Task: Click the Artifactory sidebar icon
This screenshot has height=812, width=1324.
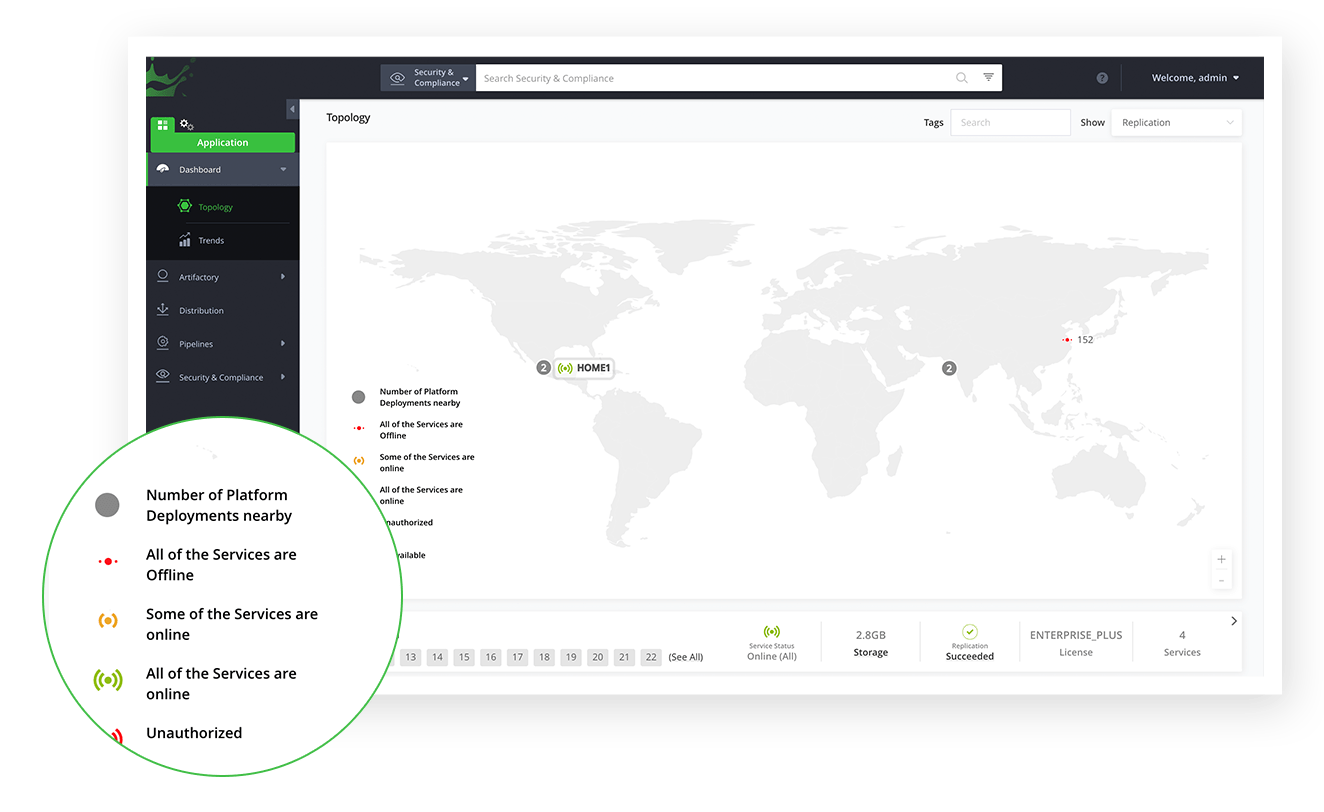Action: (x=163, y=276)
